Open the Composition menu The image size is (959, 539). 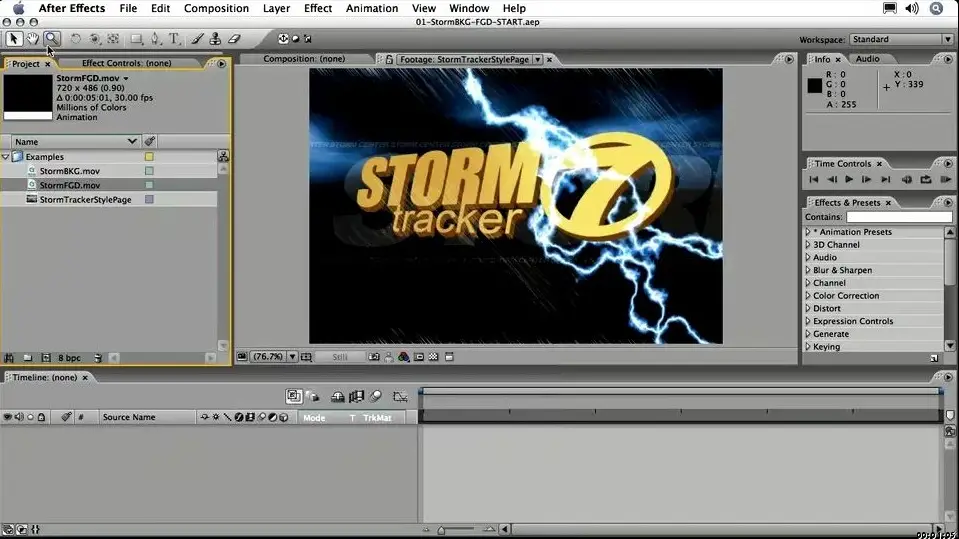[217, 8]
